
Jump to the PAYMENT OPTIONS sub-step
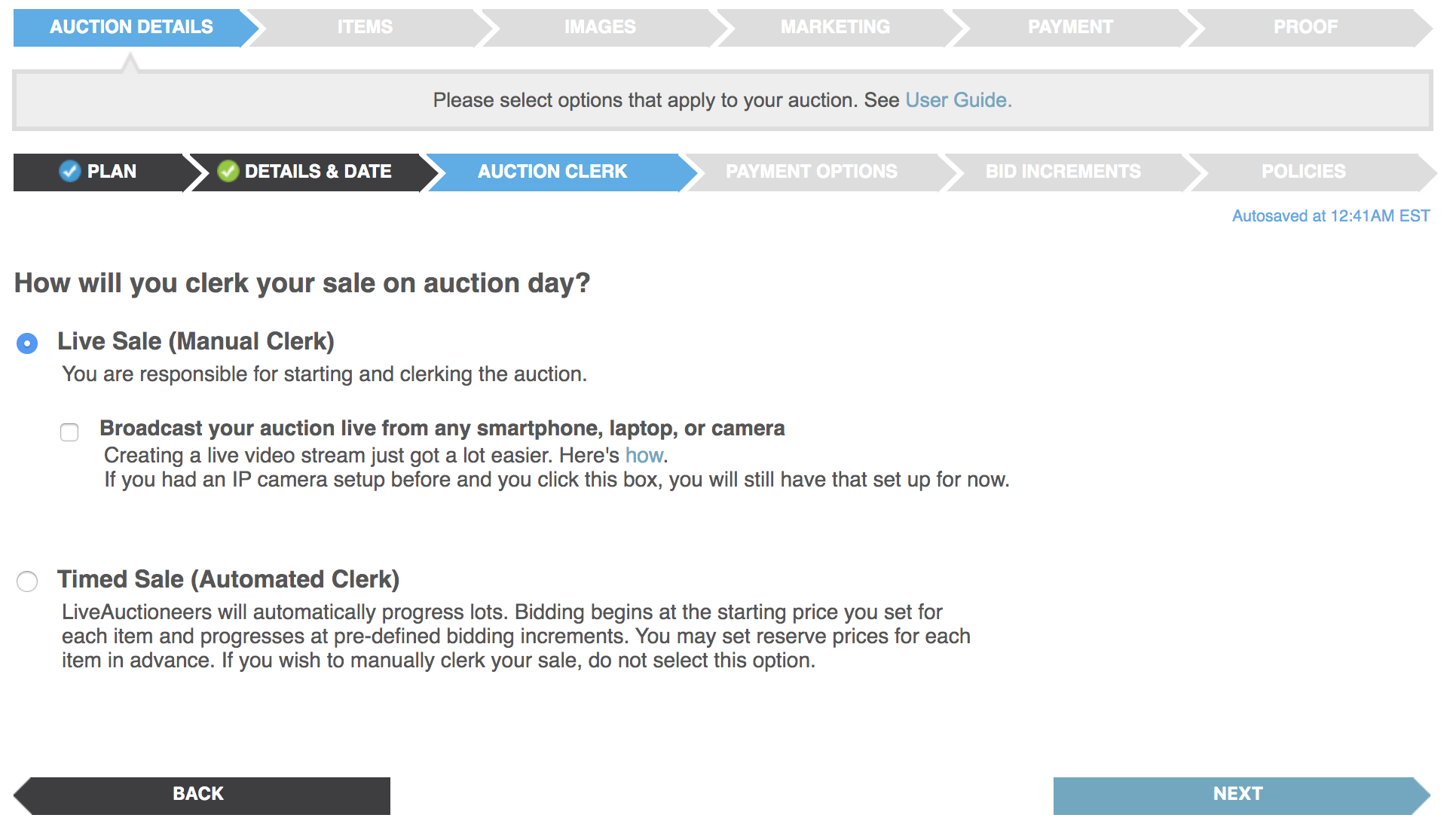[812, 172]
